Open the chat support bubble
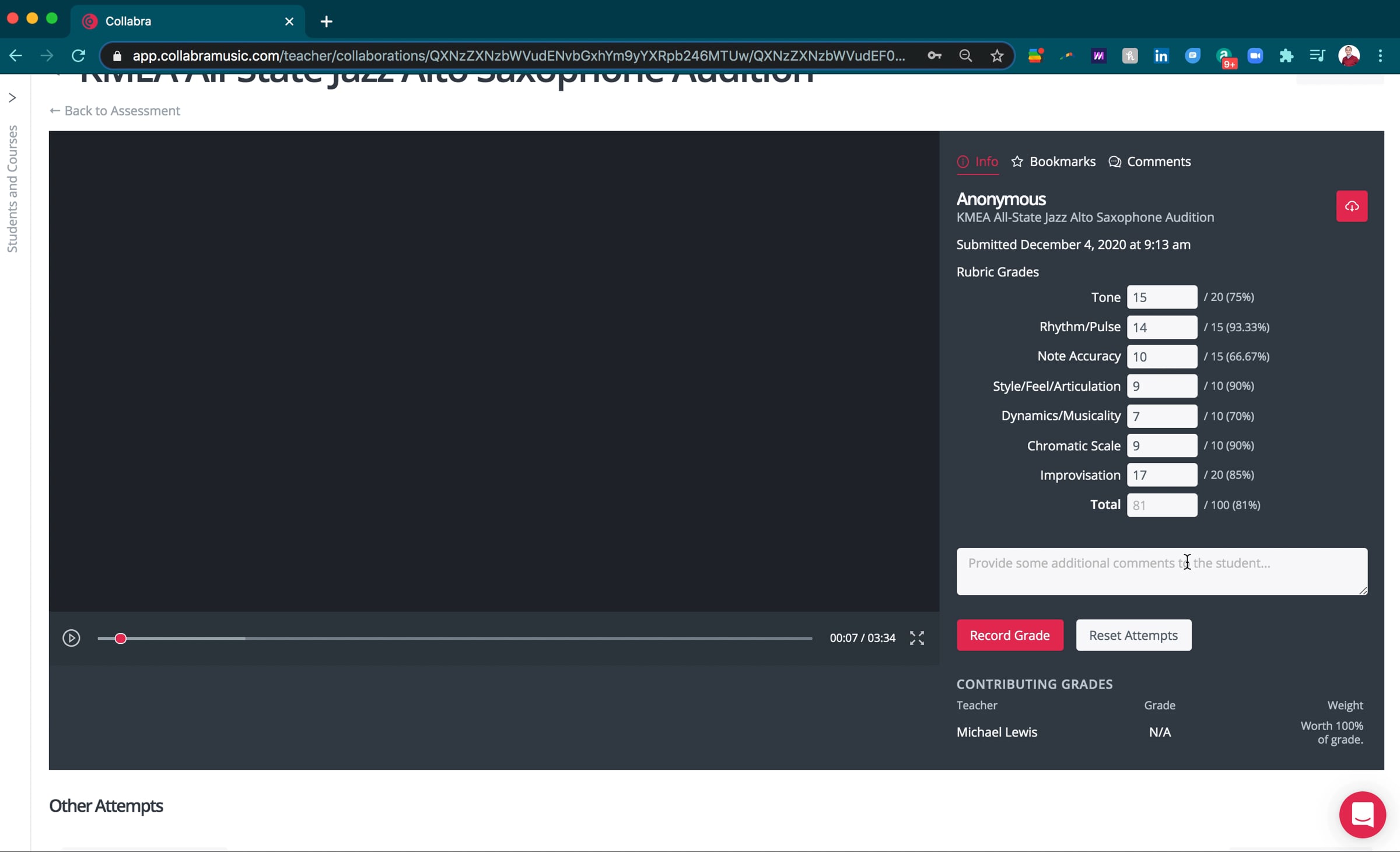Screen dimensions: 1400x852 click(x=1361, y=814)
